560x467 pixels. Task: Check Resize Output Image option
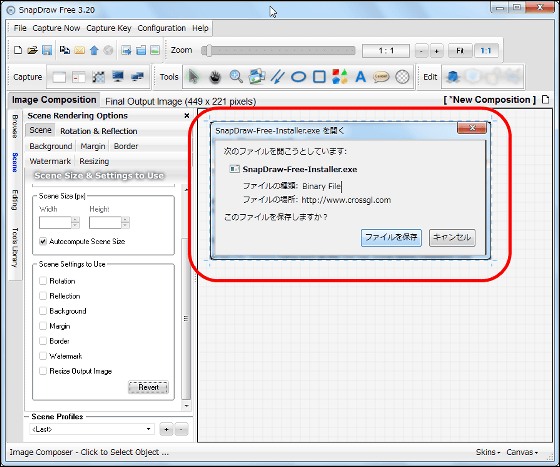[x=43, y=371]
